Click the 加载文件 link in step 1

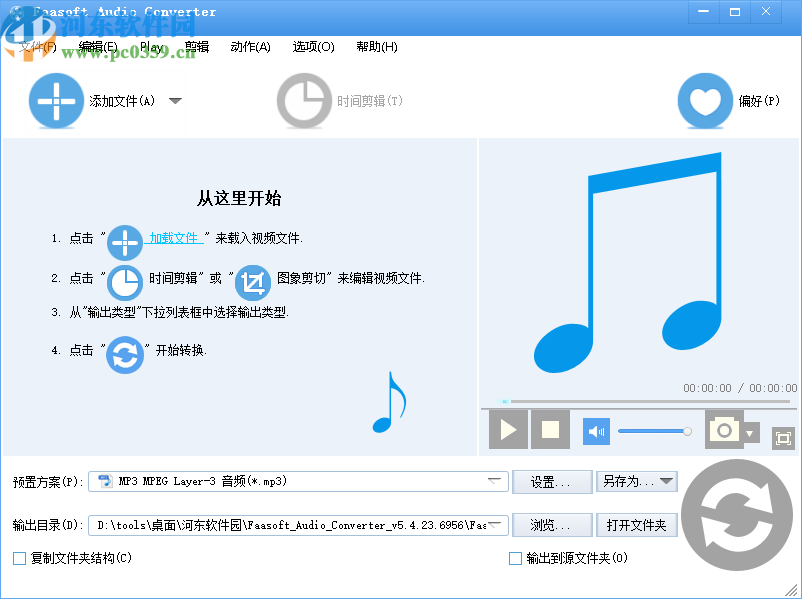coord(173,237)
